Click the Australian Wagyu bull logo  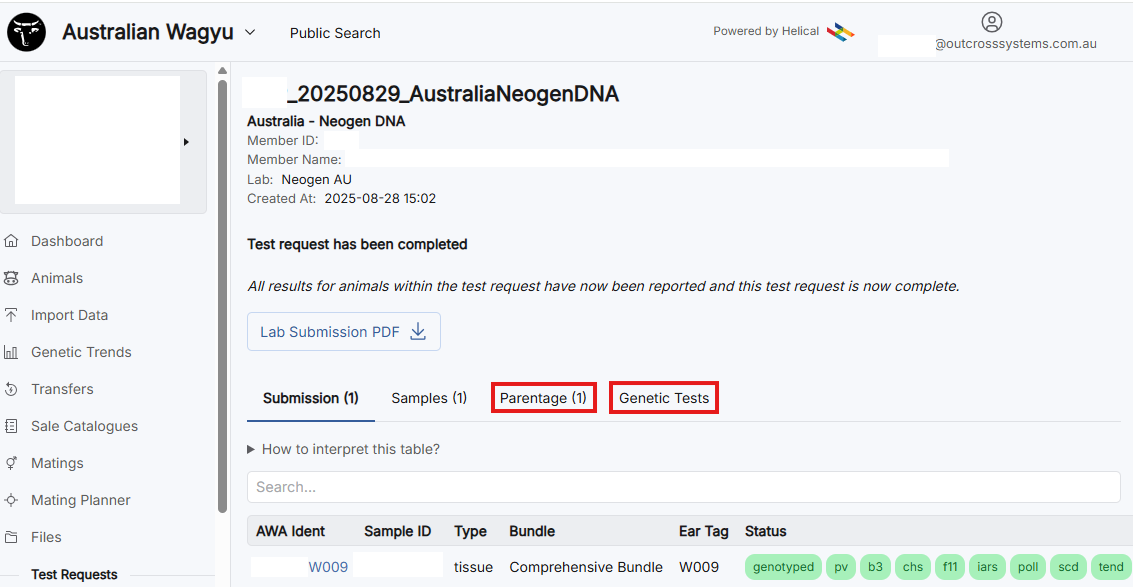[29, 33]
